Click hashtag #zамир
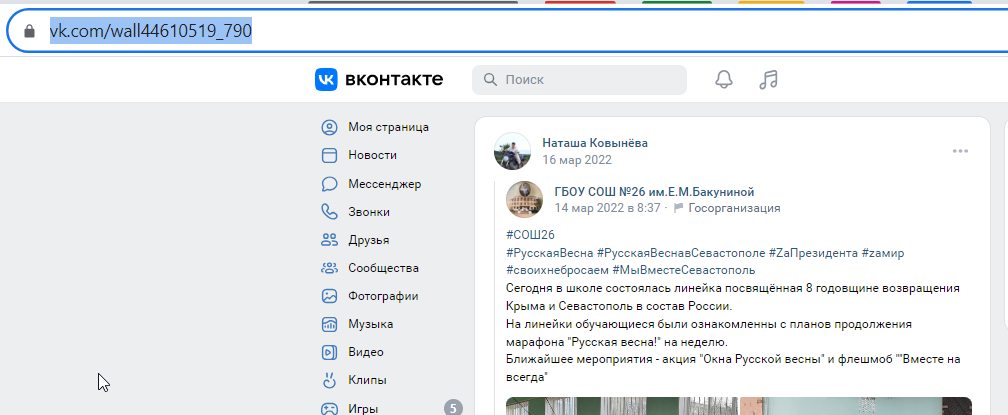This screenshot has width=1008, height=415. pos(883,253)
